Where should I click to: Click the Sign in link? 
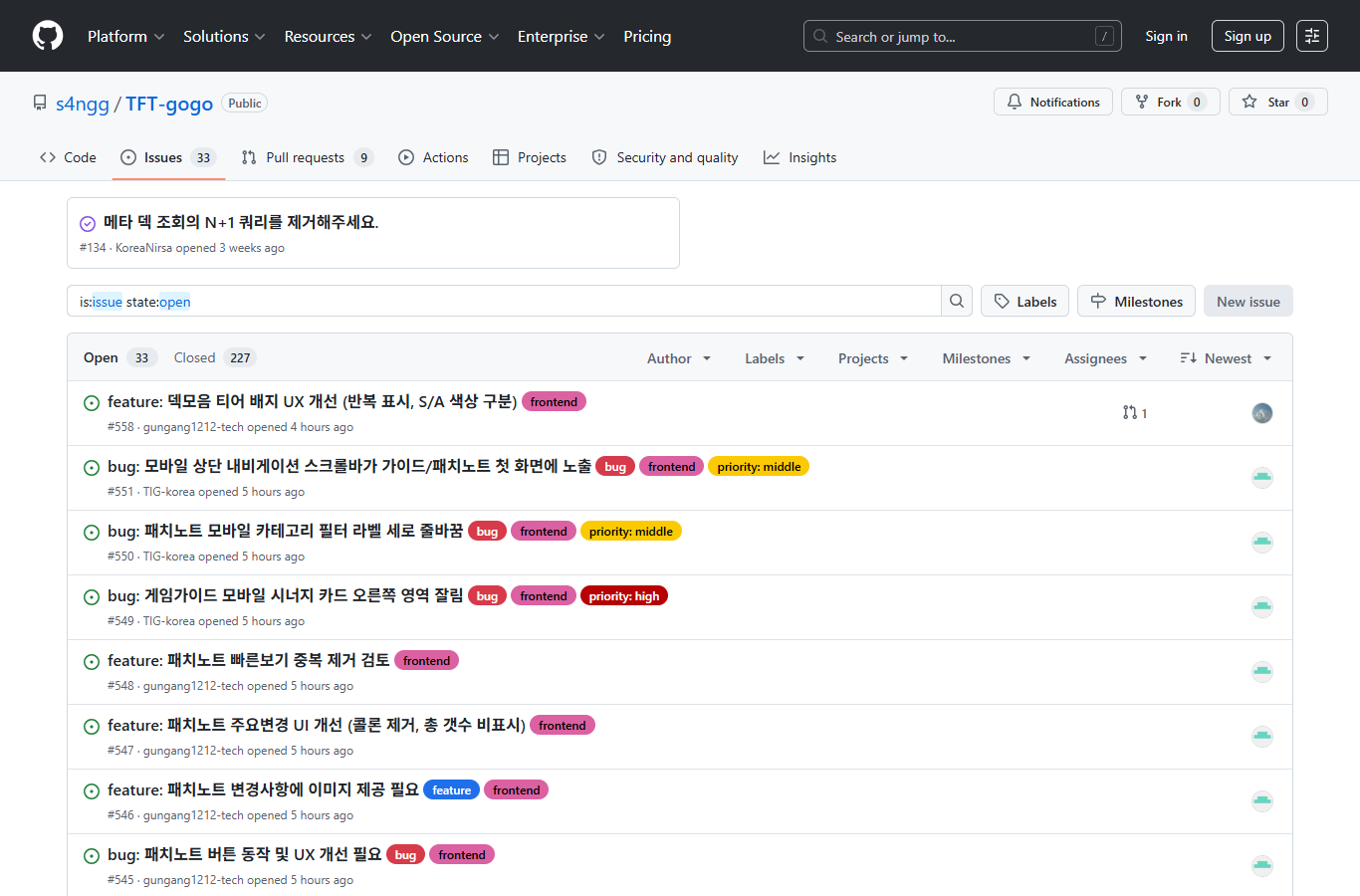tap(1166, 36)
